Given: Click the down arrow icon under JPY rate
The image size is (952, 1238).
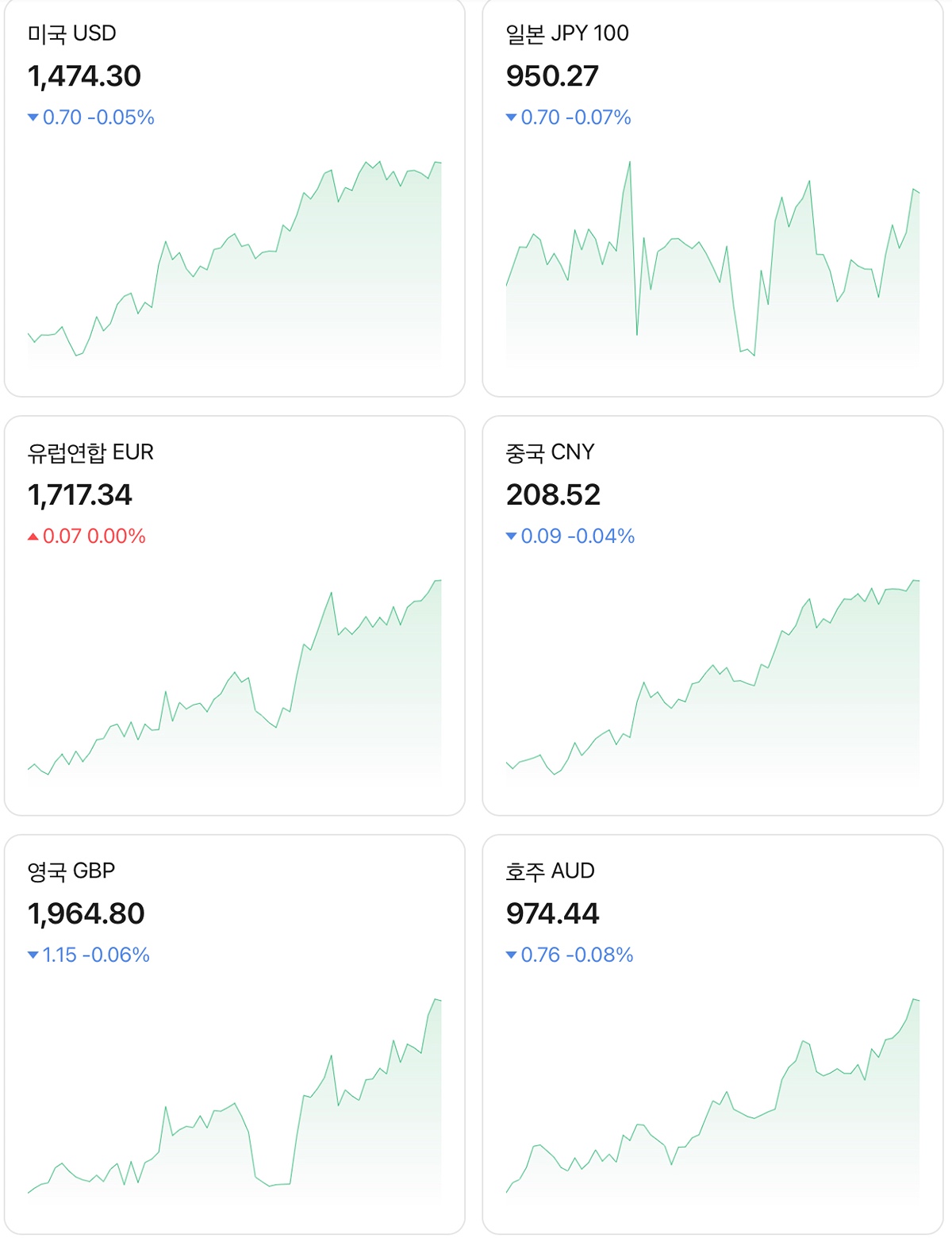Looking at the screenshot, I should click(511, 117).
